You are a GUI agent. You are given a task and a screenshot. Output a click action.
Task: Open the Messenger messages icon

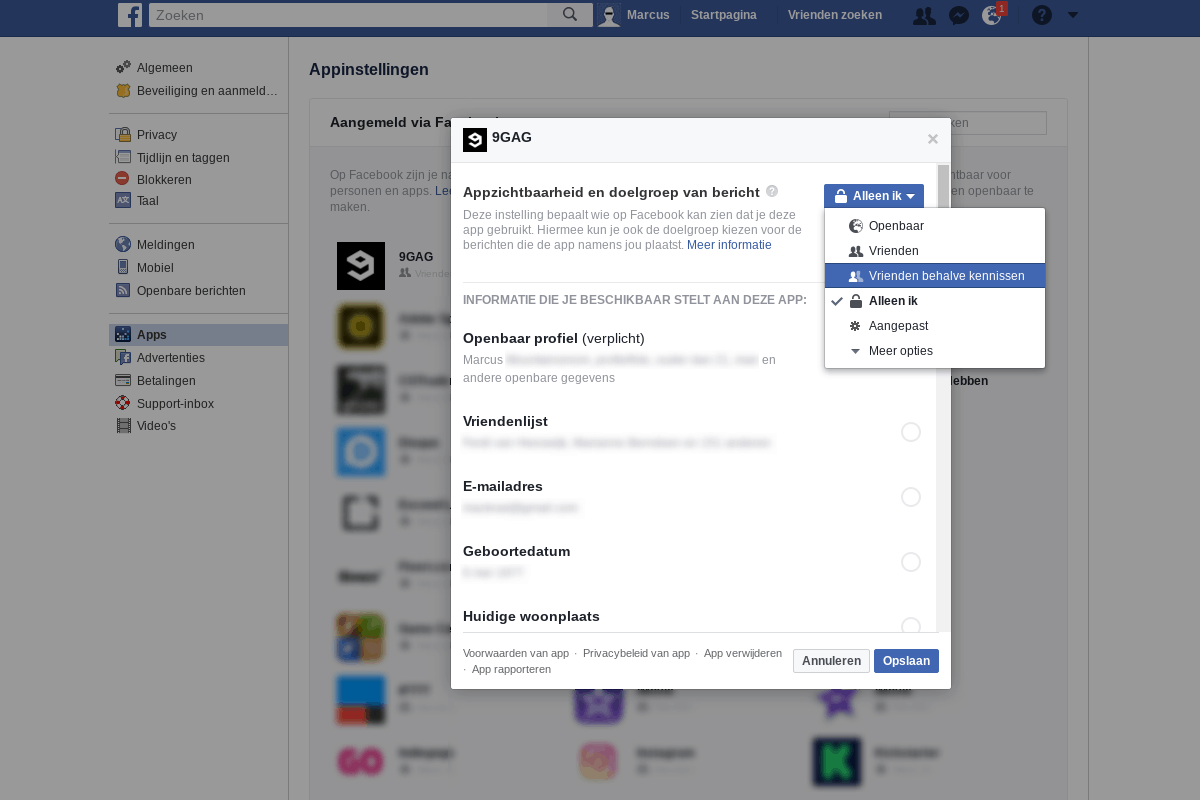coord(958,15)
